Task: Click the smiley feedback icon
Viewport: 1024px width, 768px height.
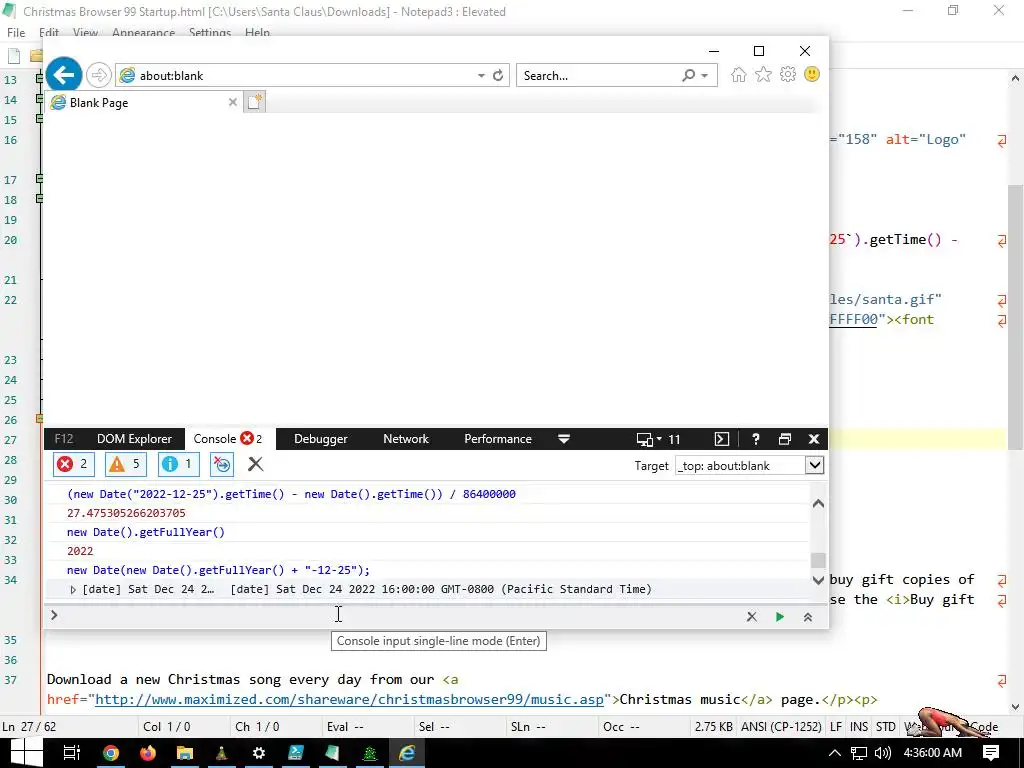Action: click(812, 74)
